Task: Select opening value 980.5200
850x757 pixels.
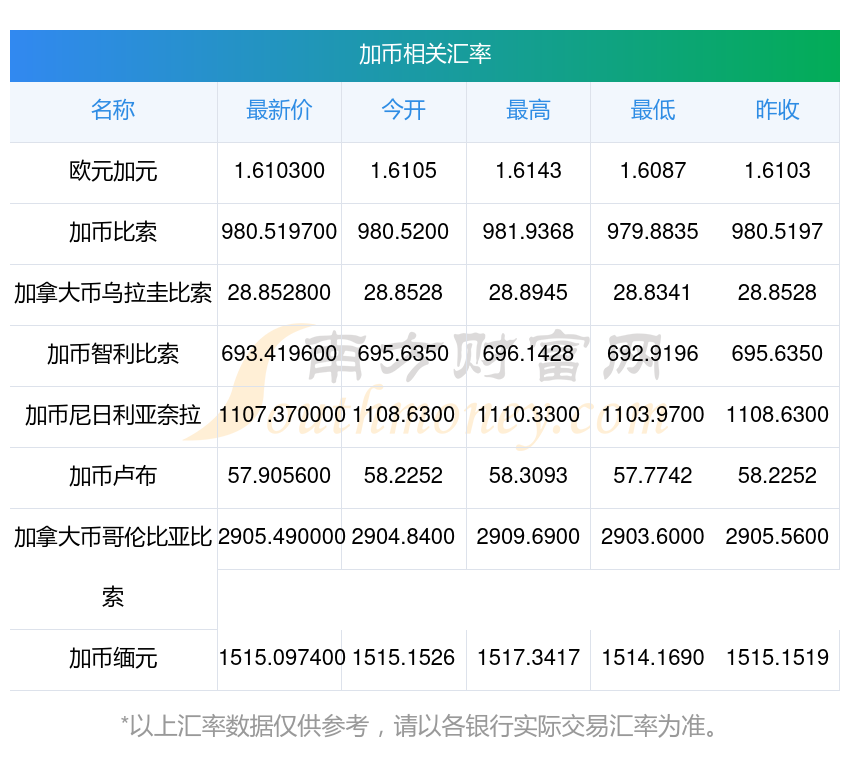Action: click(x=403, y=232)
